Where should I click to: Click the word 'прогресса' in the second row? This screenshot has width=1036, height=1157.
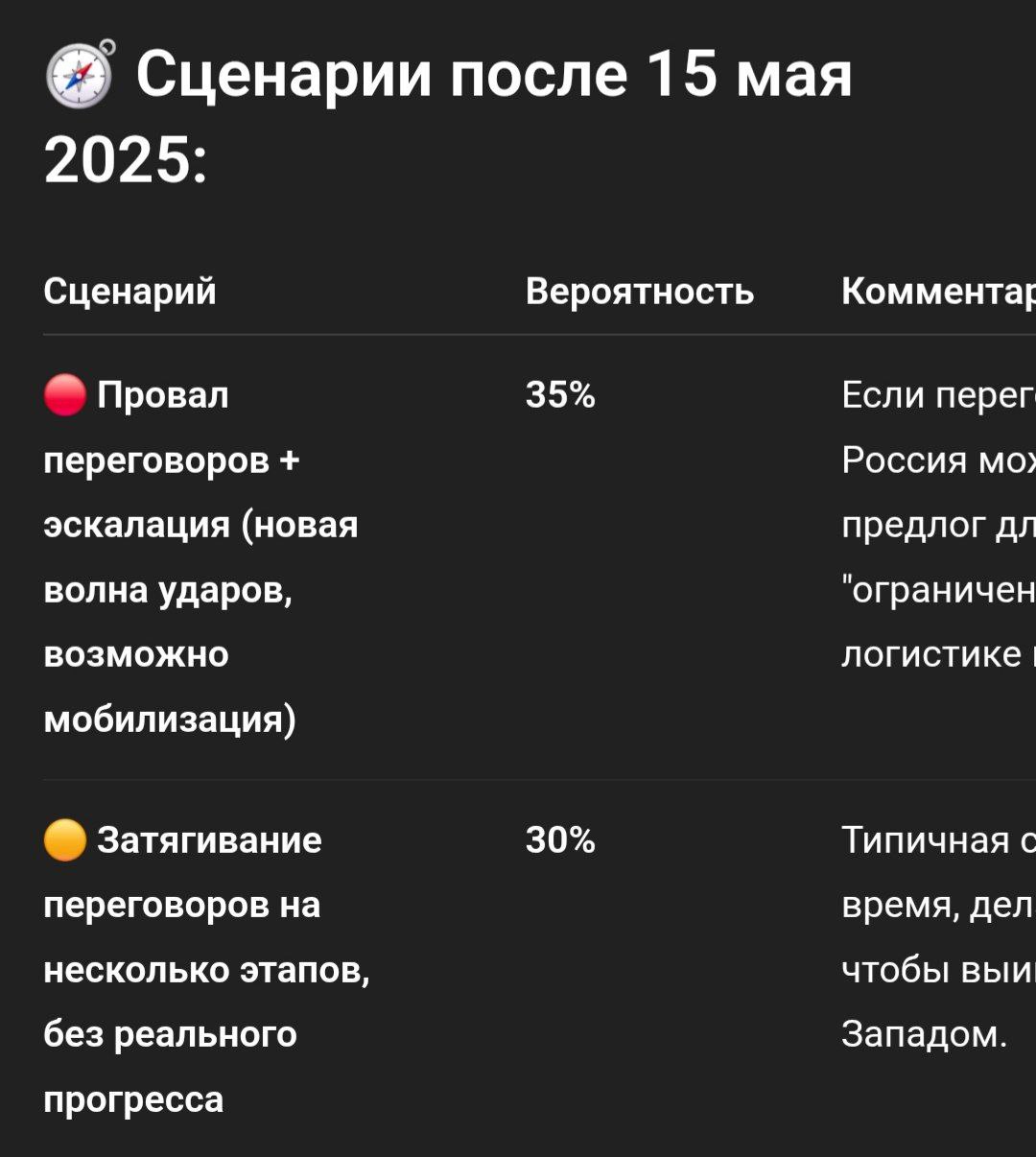point(133,1099)
